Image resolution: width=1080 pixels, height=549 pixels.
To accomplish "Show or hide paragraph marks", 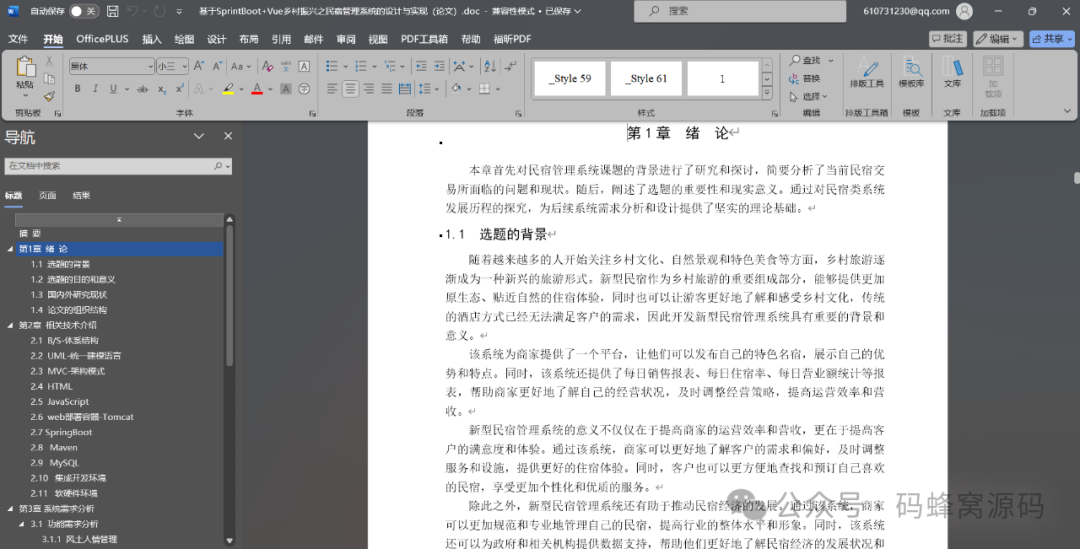I will 510,66.
